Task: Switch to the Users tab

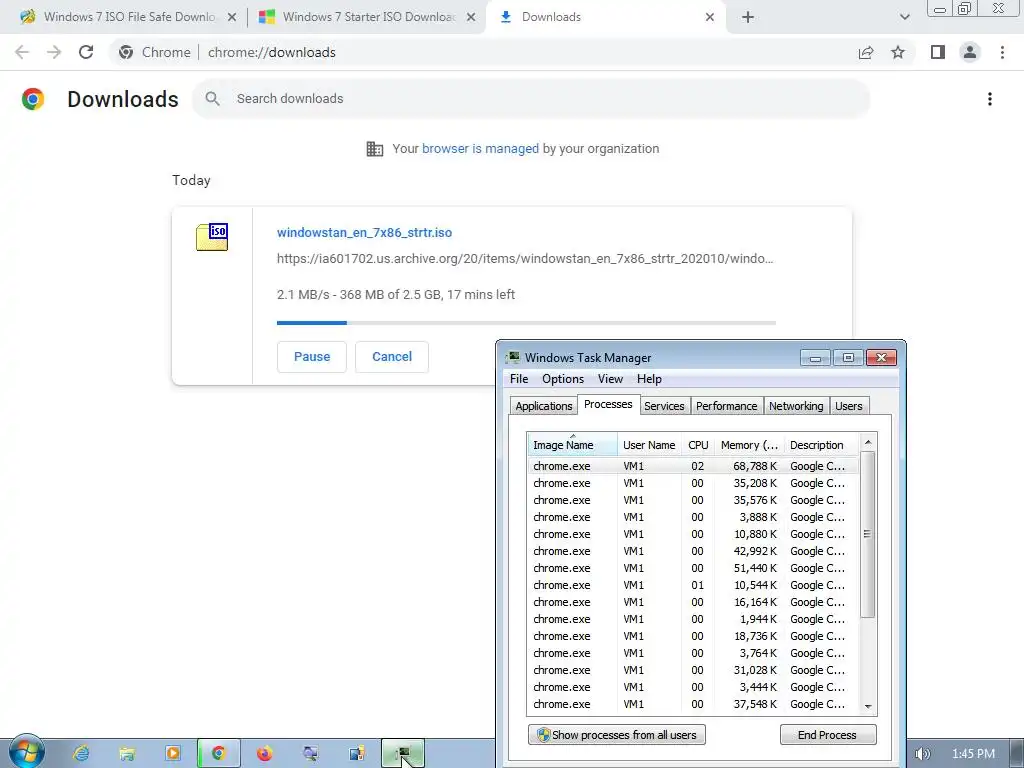Action: click(x=848, y=406)
